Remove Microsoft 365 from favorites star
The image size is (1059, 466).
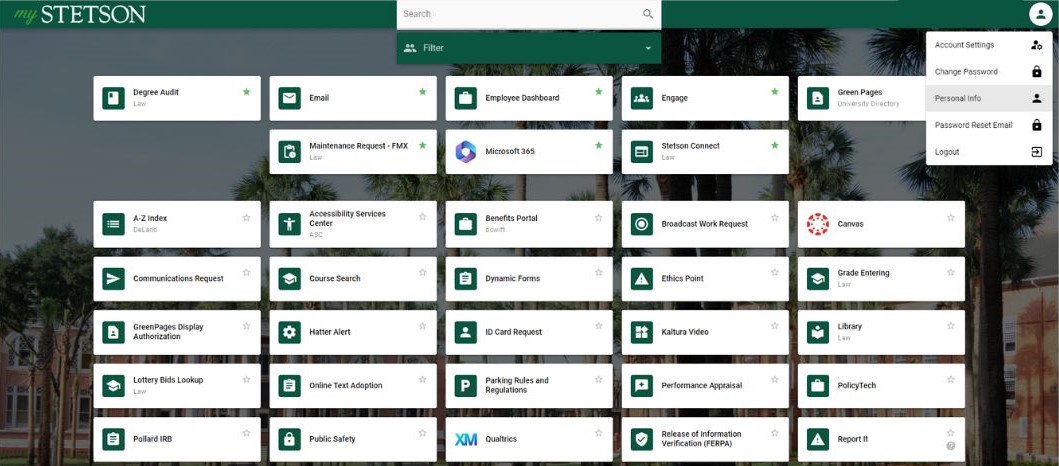(599, 145)
